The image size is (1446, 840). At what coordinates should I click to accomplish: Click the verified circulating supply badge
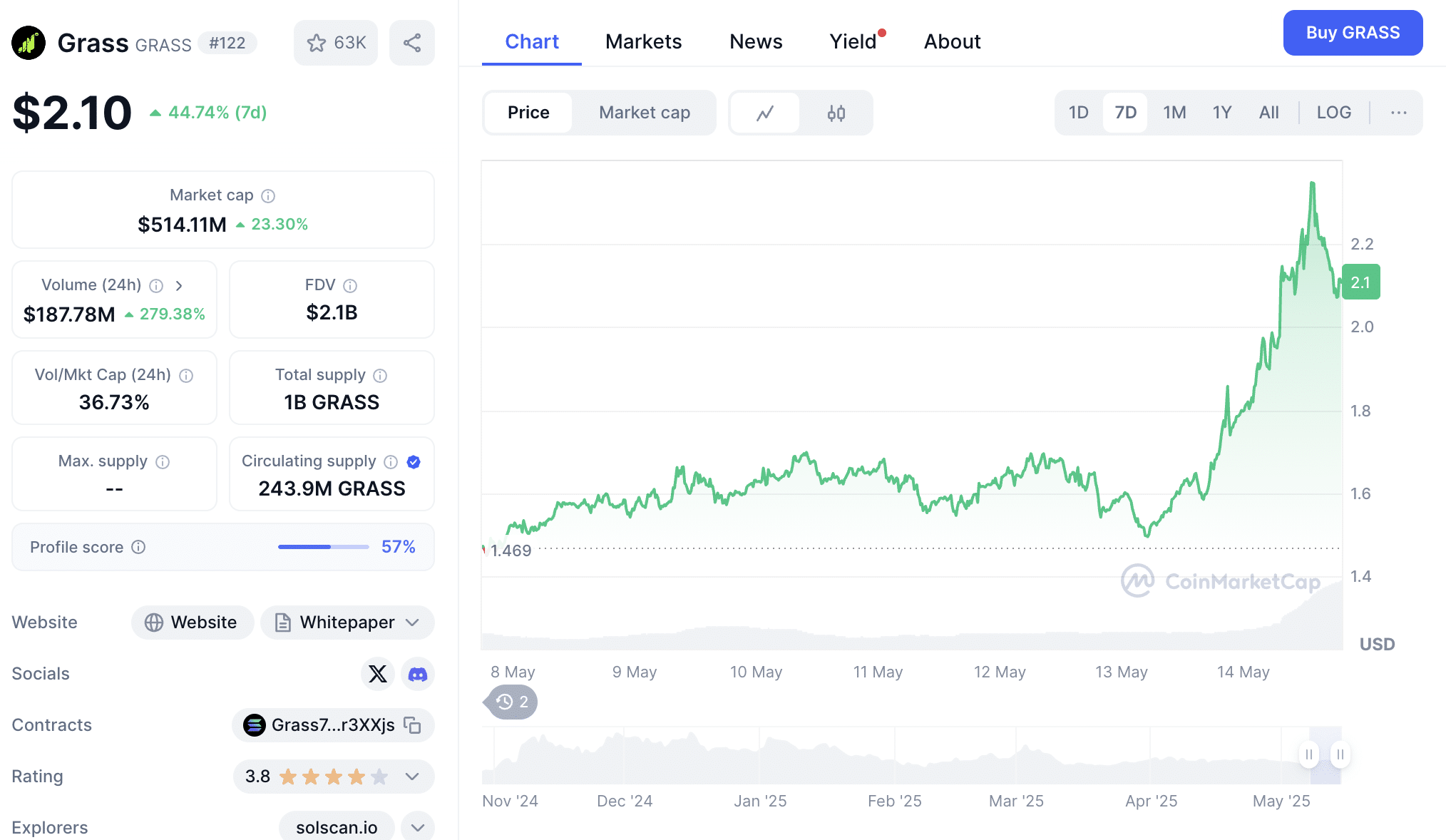[x=414, y=461]
